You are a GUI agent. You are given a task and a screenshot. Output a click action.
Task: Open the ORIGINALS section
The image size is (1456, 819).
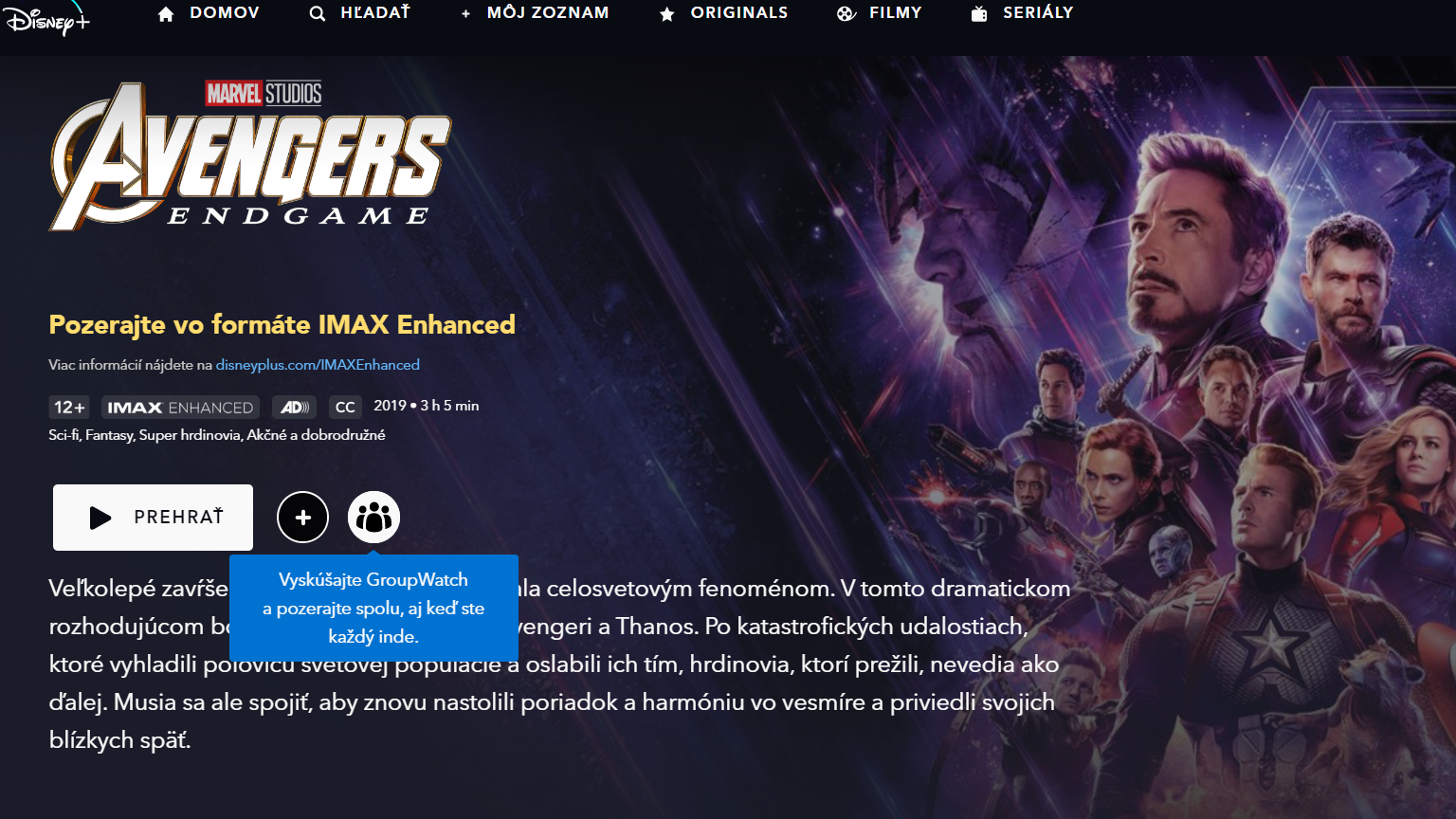click(x=739, y=13)
